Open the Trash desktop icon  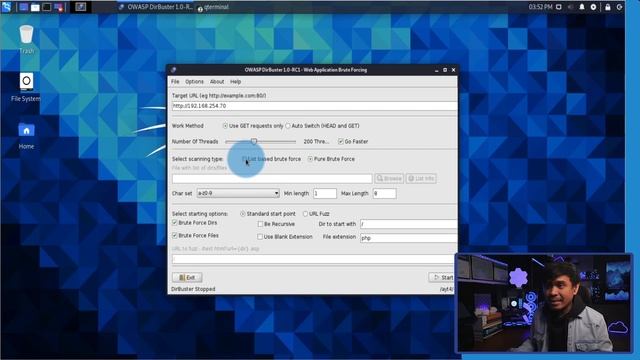point(27,39)
